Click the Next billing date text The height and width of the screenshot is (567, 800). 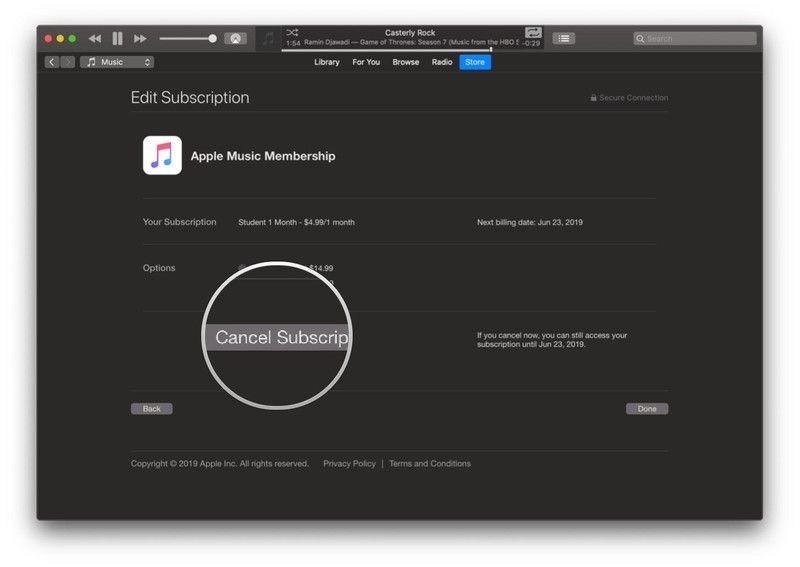(x=530, y=222)
